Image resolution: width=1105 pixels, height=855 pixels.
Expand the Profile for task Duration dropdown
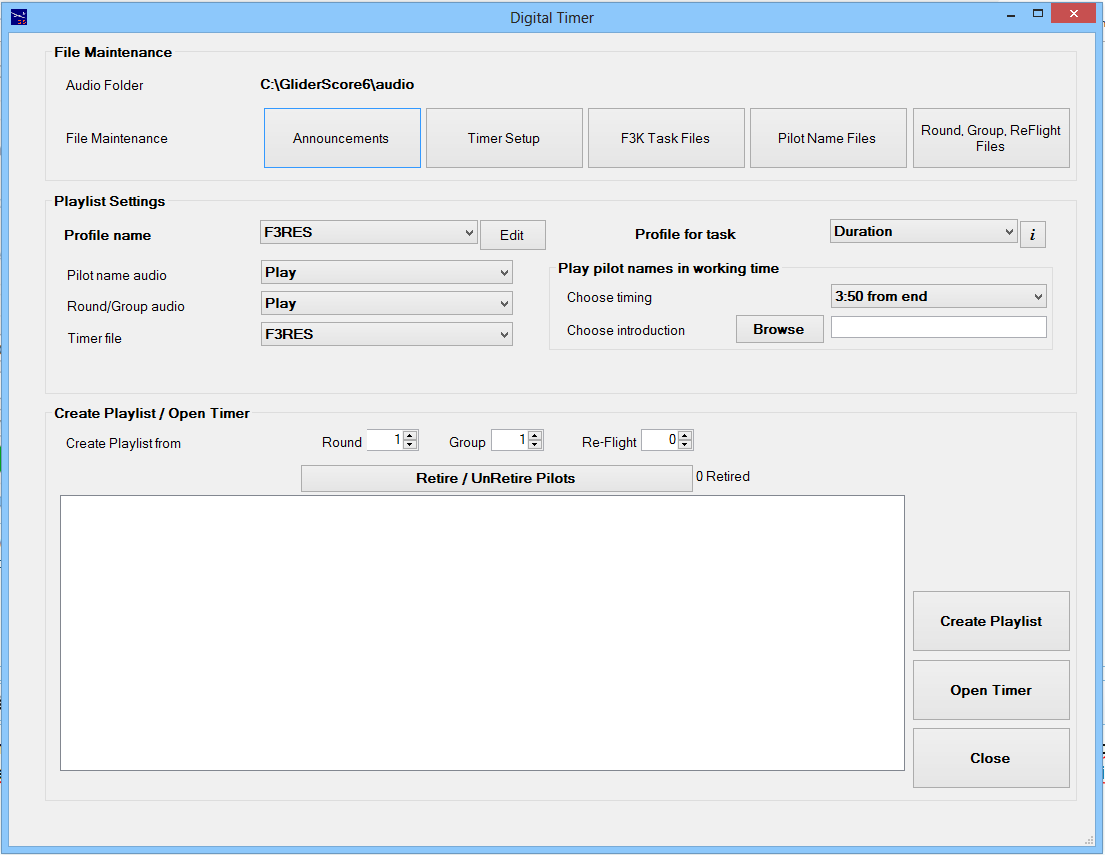(923, 231)
